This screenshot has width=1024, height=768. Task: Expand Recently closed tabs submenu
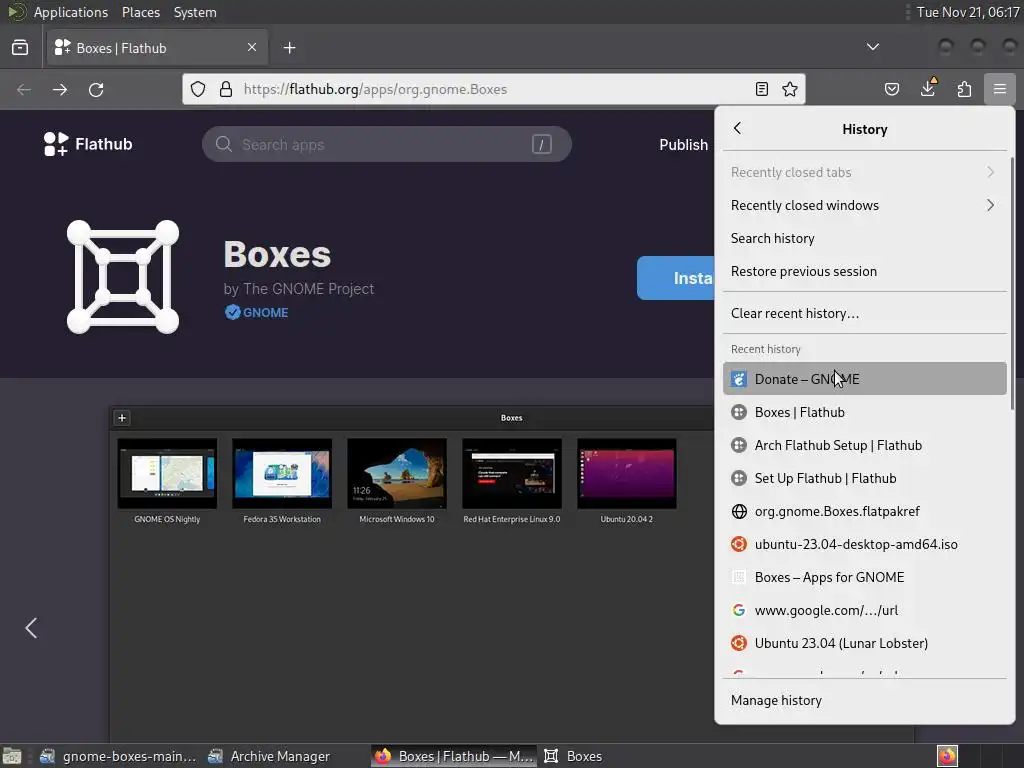point(864,172)
